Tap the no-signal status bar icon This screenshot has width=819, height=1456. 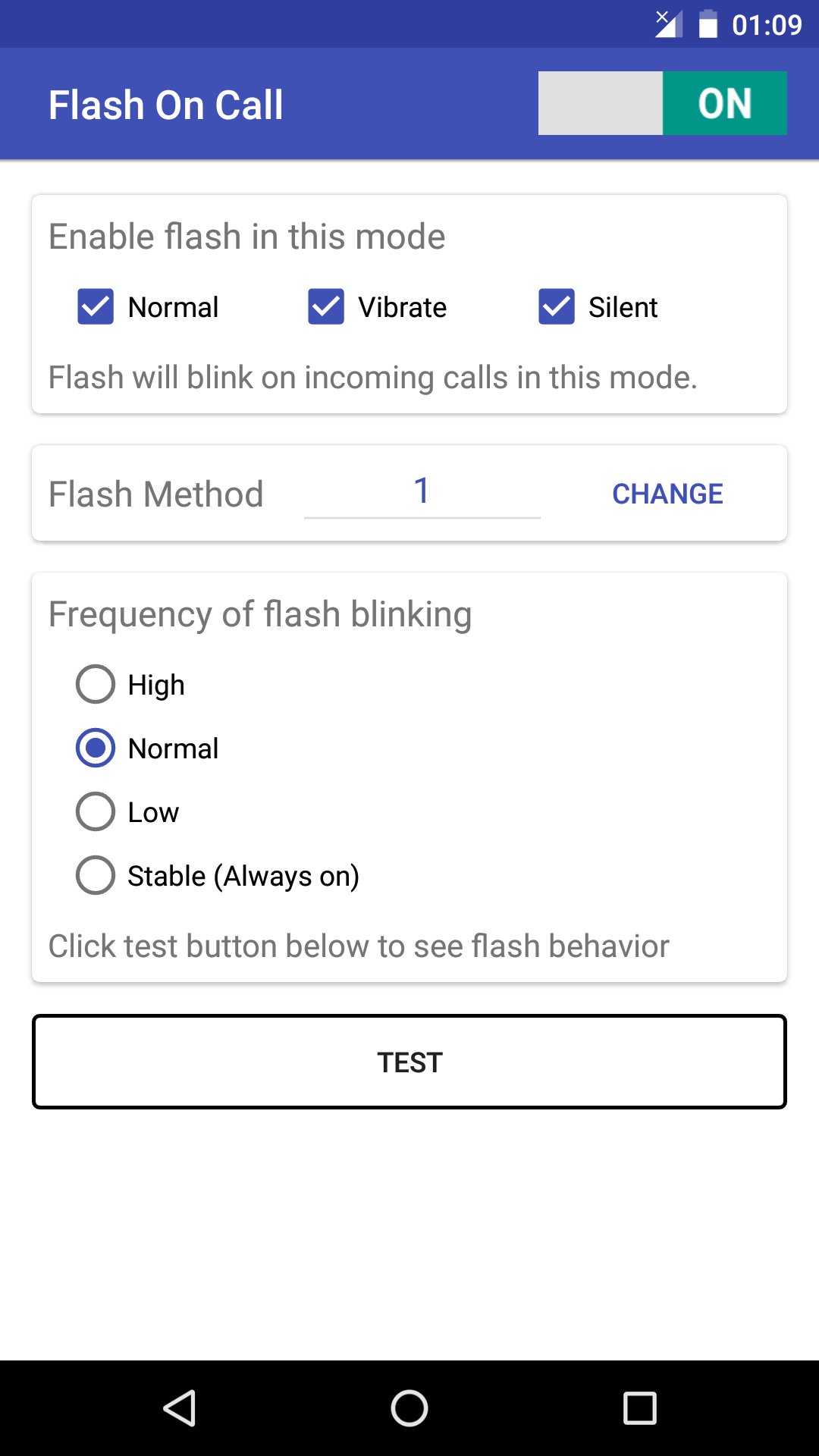coord(668,24)
